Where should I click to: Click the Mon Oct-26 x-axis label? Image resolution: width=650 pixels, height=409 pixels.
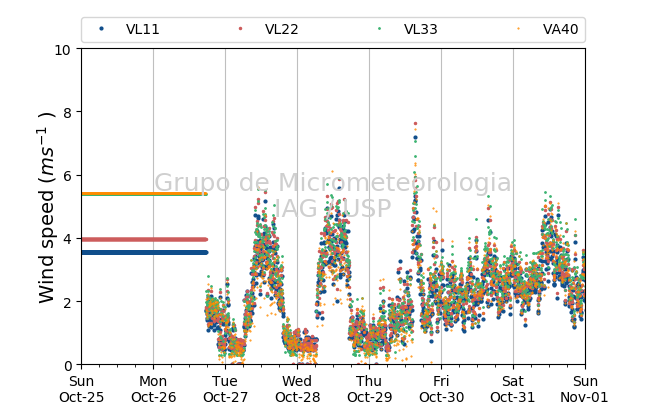153,389
